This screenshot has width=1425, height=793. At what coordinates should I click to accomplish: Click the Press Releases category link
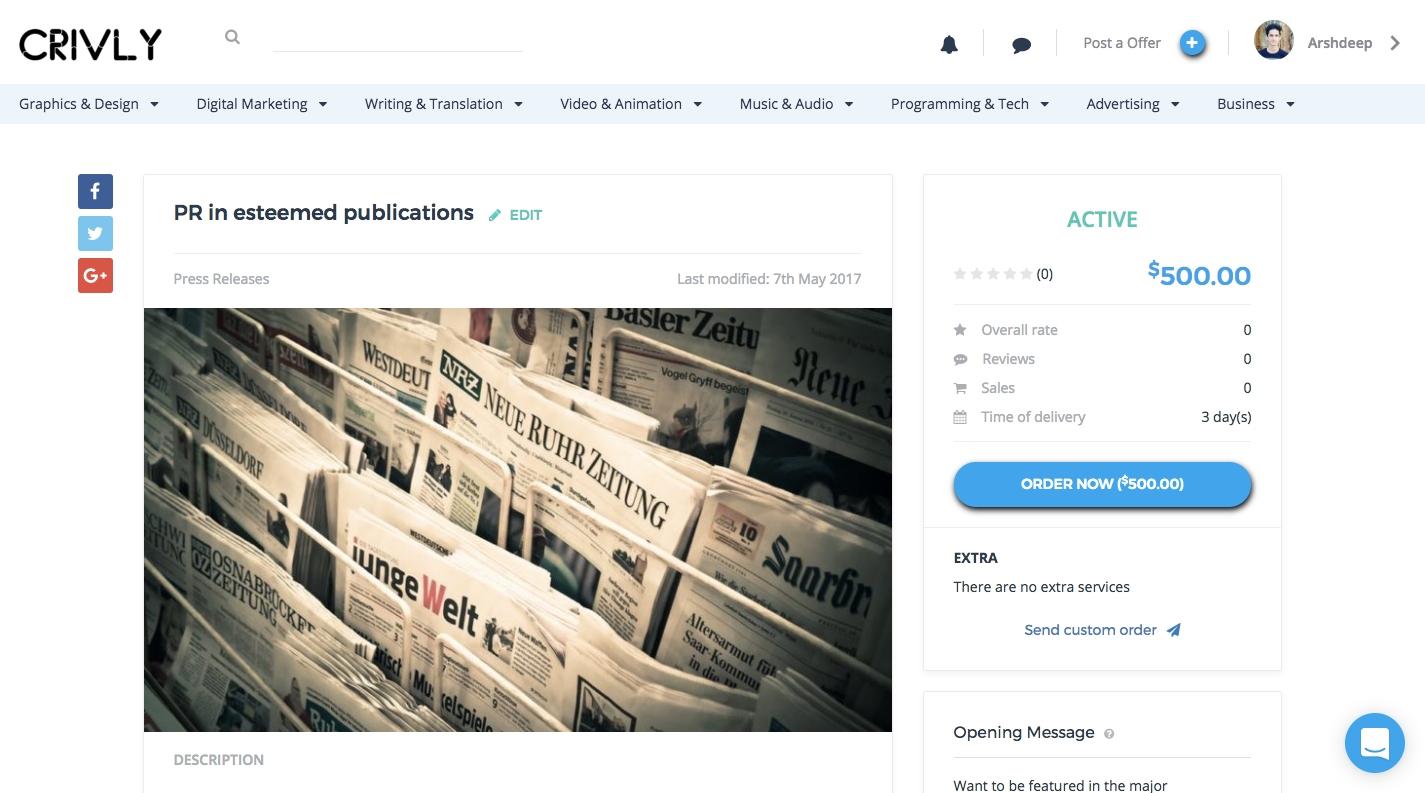(x=221, y=279)
